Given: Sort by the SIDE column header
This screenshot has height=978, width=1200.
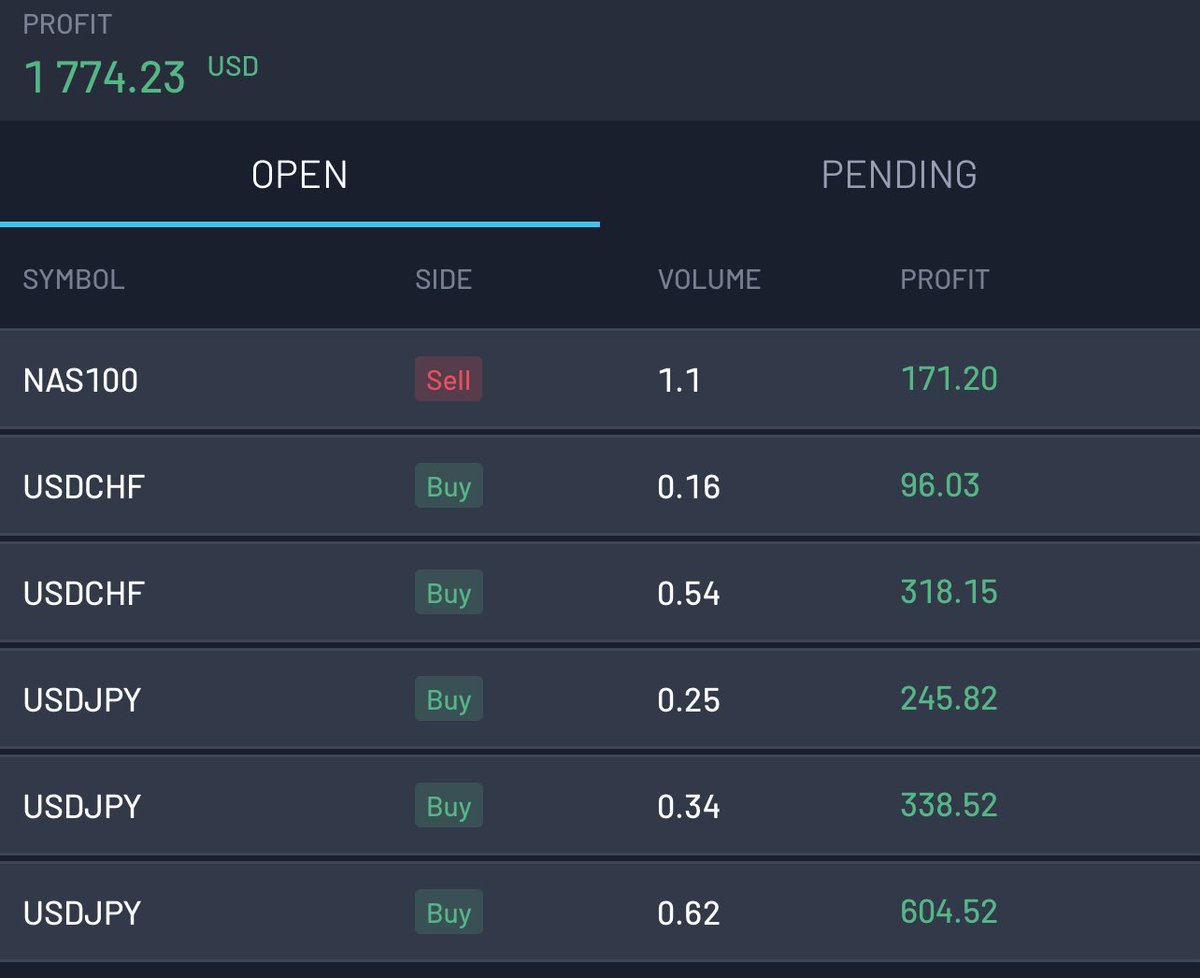Looking at the screenshot, I should coord(443,279).
